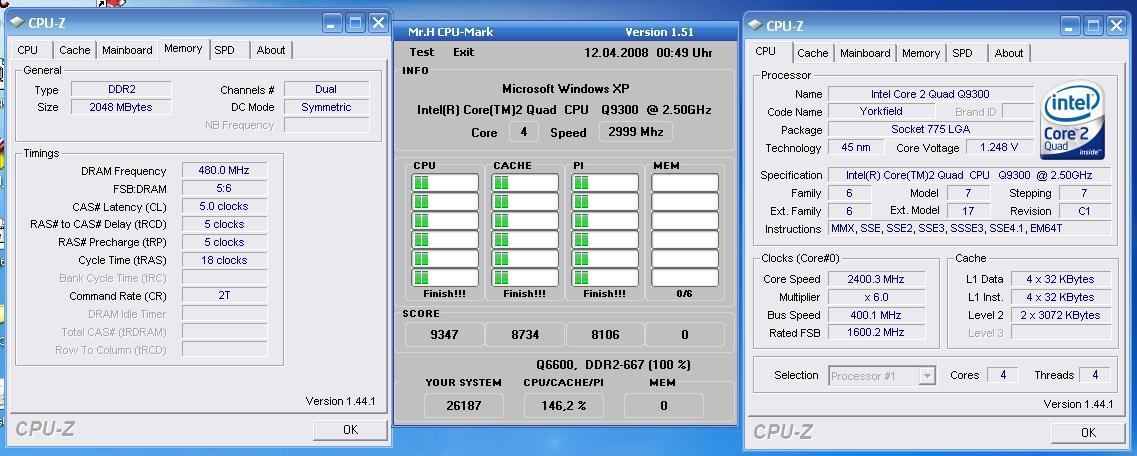Click Exit in Mr.H CPU-Mark menu

click(x=463, y=52)
